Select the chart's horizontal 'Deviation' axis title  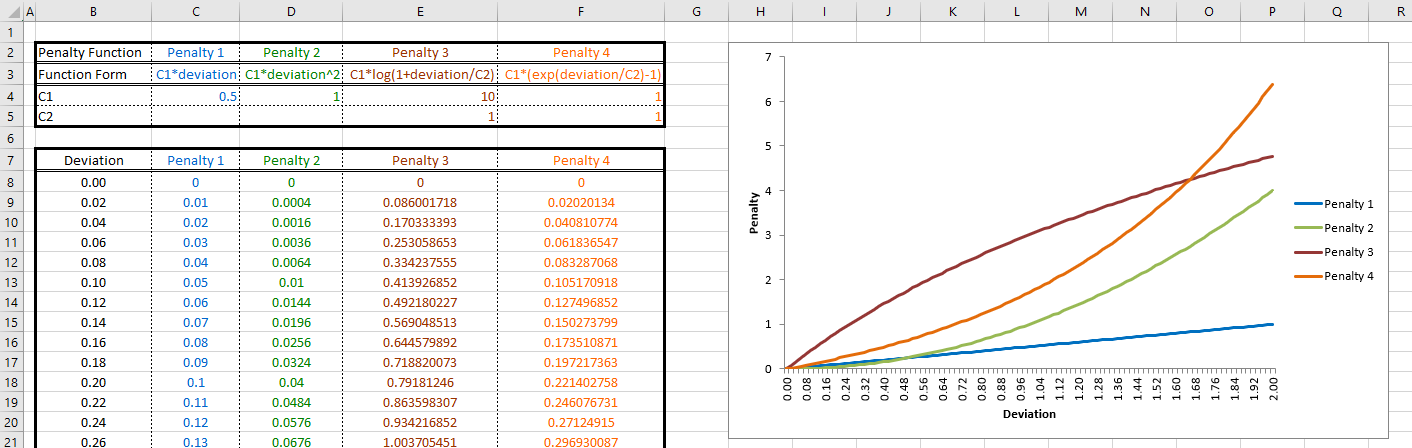click(x=1029, y=413)
